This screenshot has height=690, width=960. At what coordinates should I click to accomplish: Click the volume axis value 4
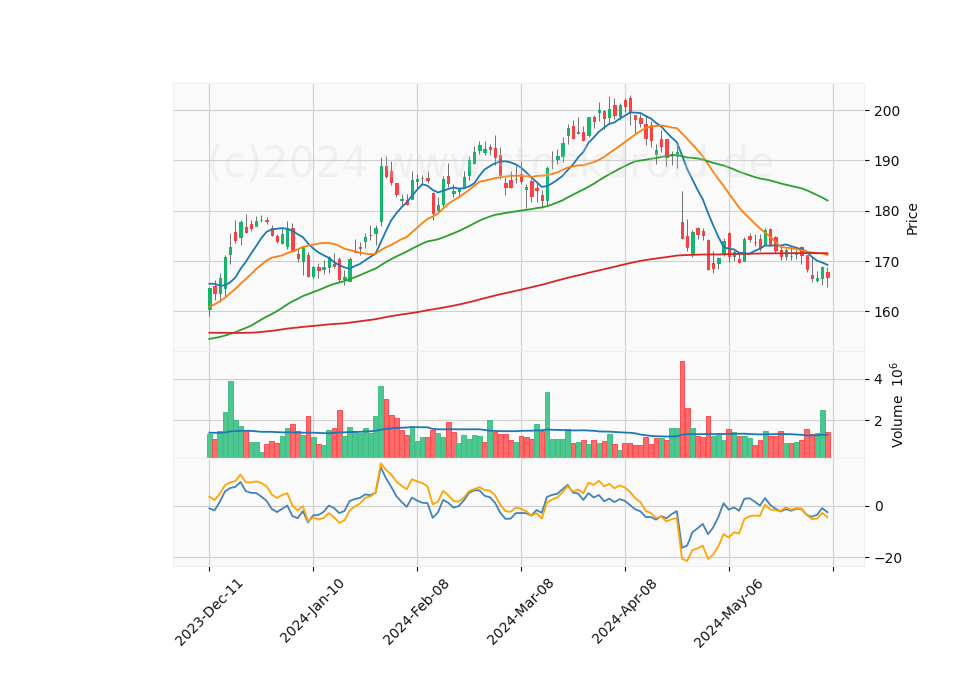879,379
